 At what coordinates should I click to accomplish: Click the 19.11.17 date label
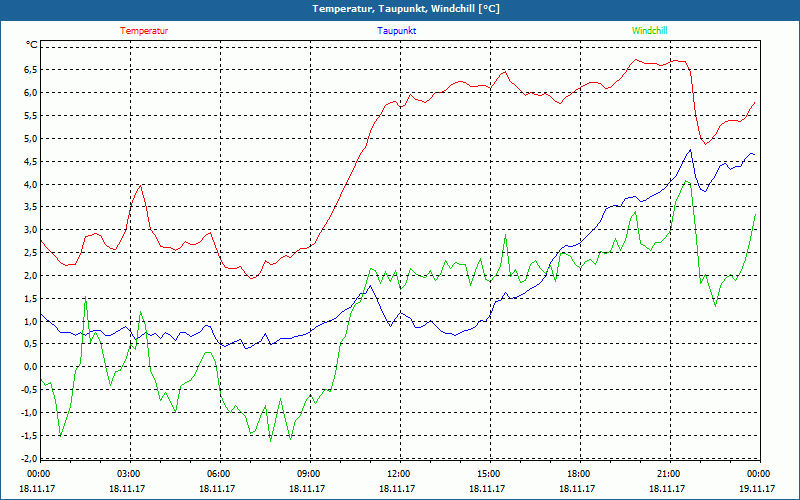pos(757,488)
